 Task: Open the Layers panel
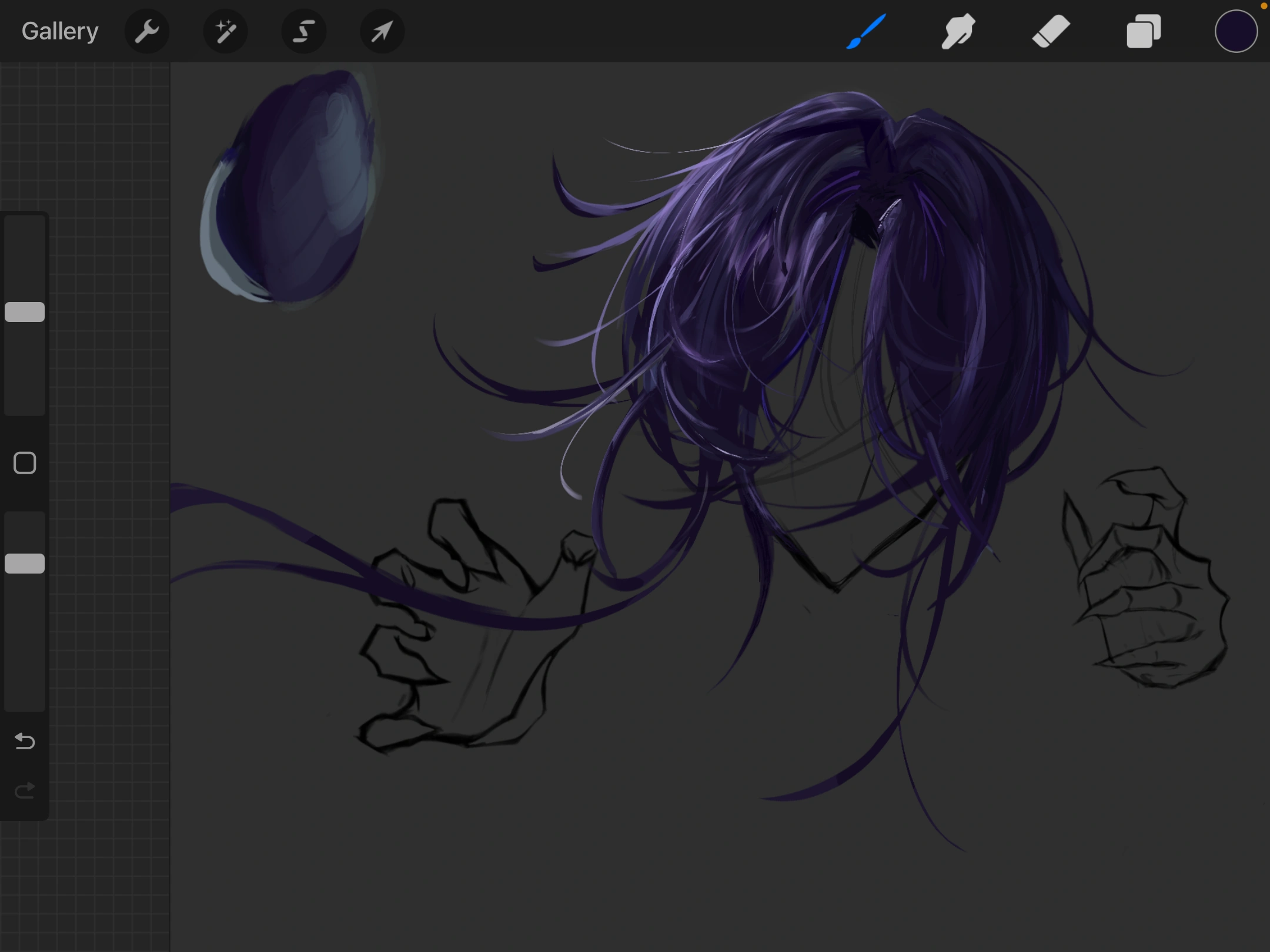point(1143,31)
